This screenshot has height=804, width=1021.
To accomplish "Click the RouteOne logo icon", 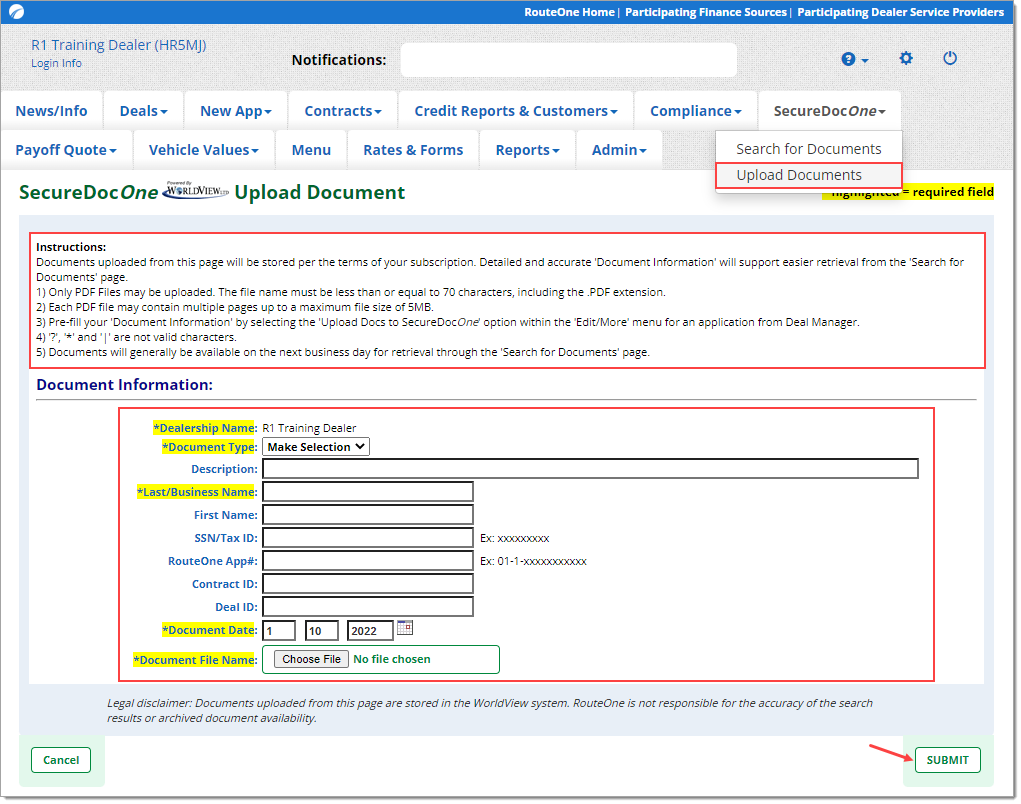I will (x=16, y=12).
